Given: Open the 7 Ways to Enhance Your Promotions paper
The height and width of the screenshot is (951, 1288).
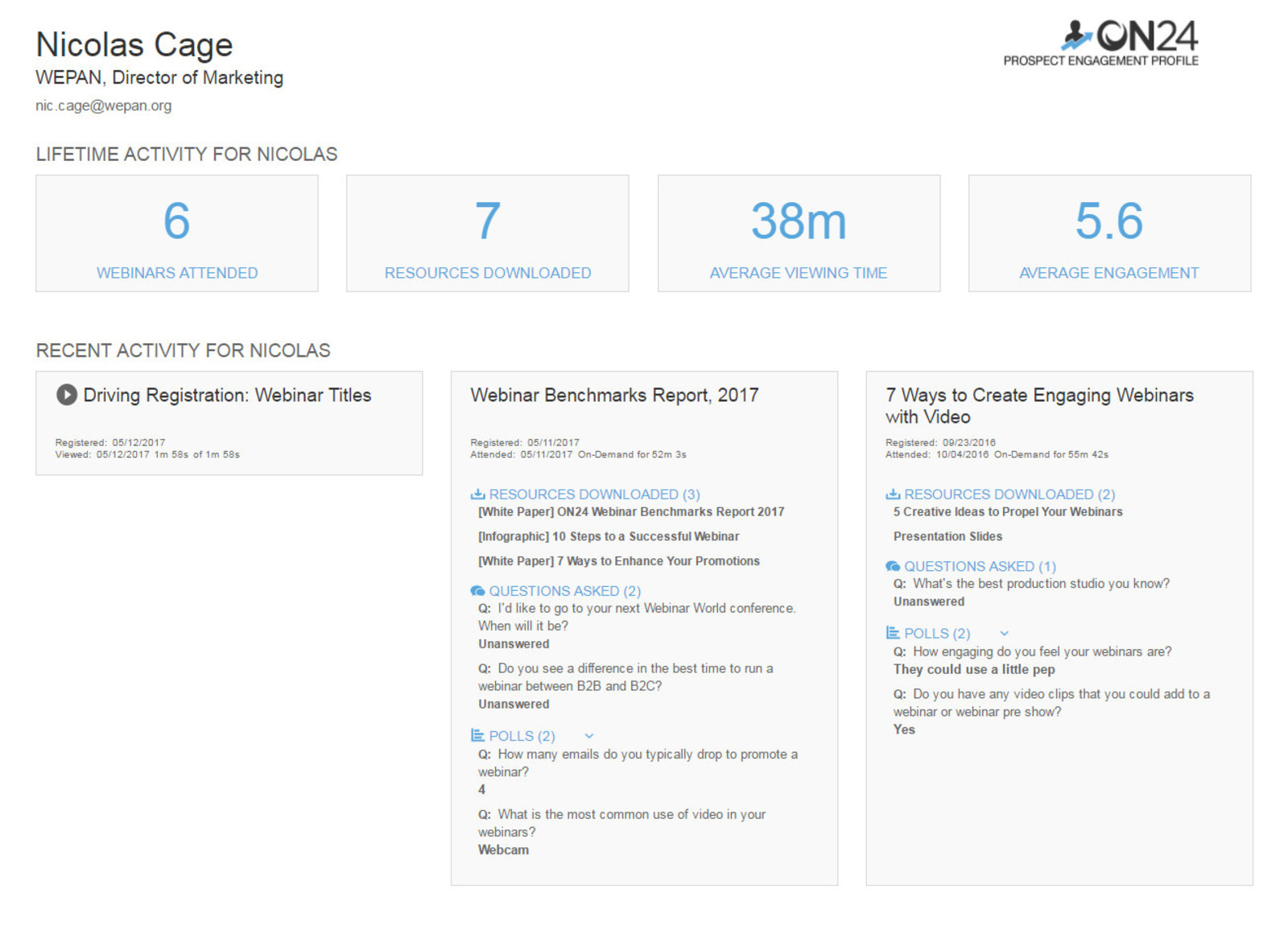Looking at the screenshot, I should [x=618, y=561].
